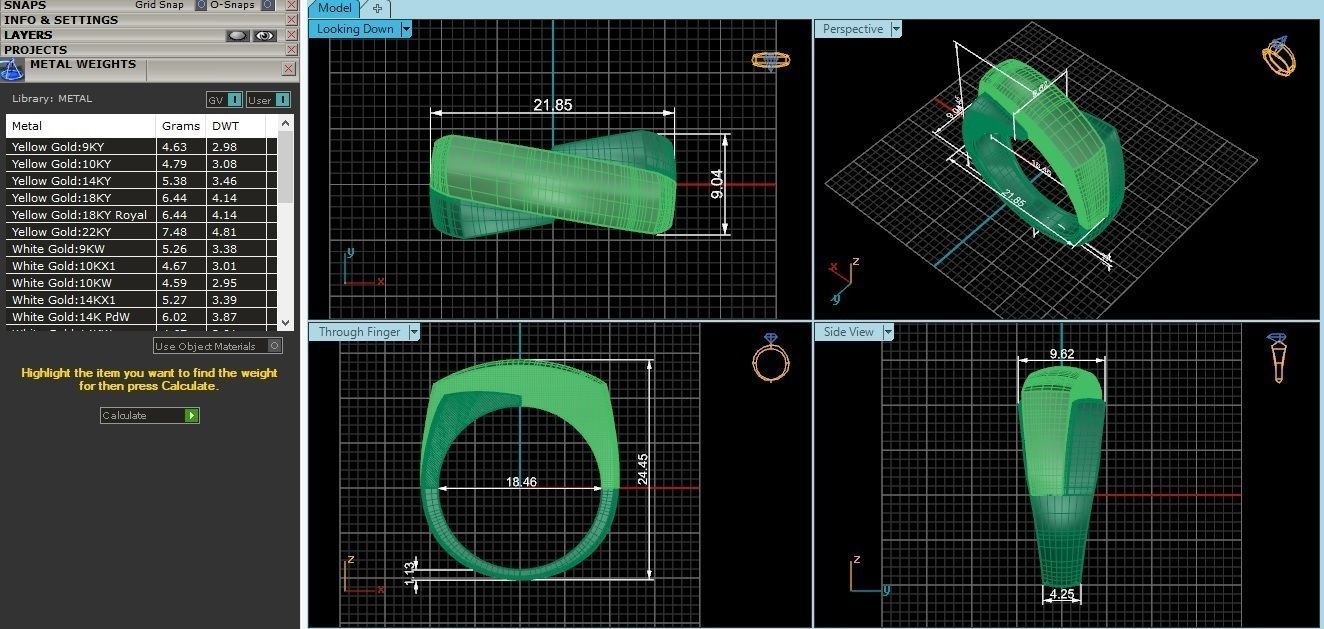Screen dimensions: 1324x629
Task: Toggle O-Snaps on or off
Action: click(267, 5)
